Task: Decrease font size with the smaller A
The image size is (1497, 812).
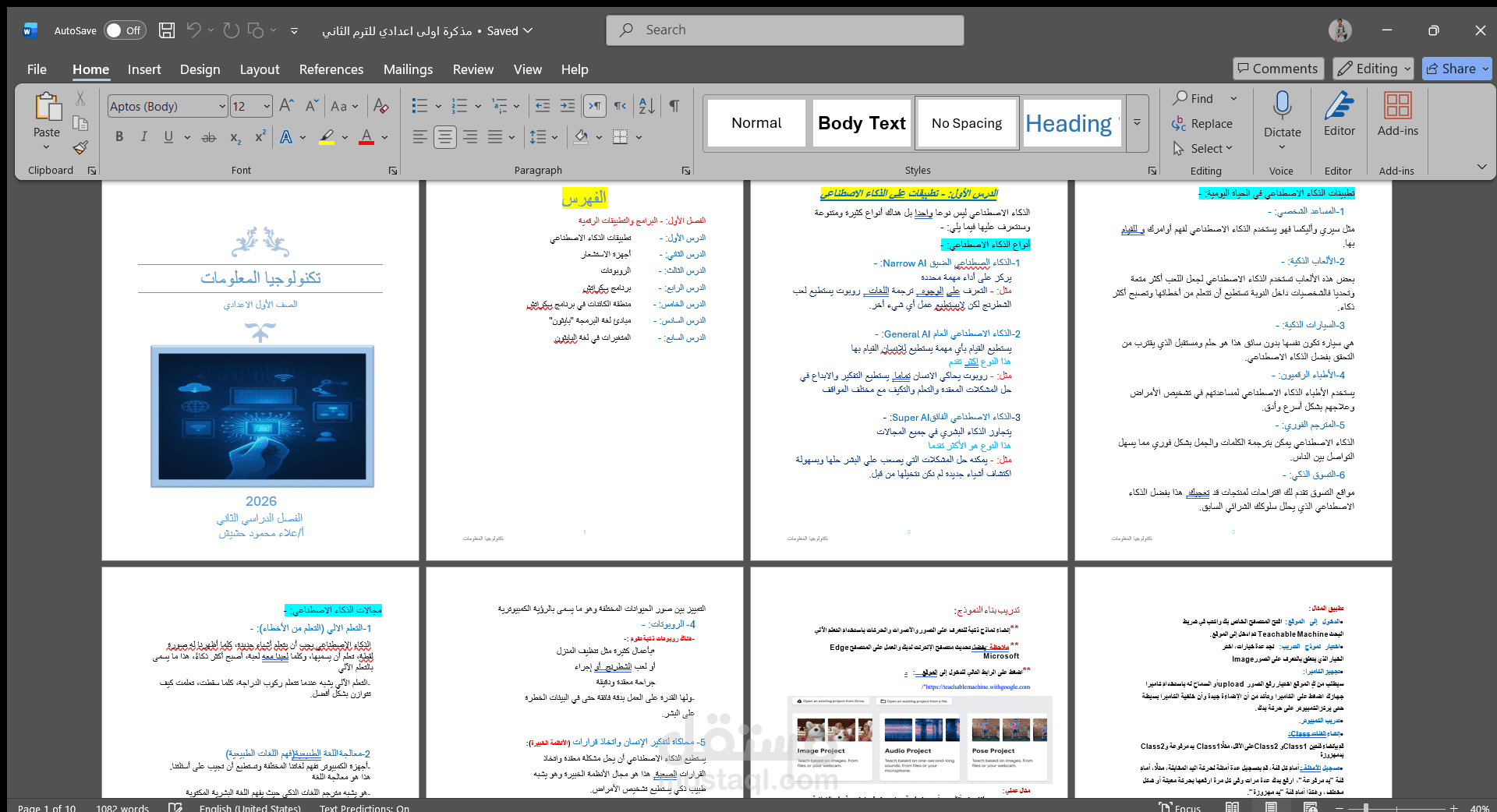Action: tap(312, 106)
